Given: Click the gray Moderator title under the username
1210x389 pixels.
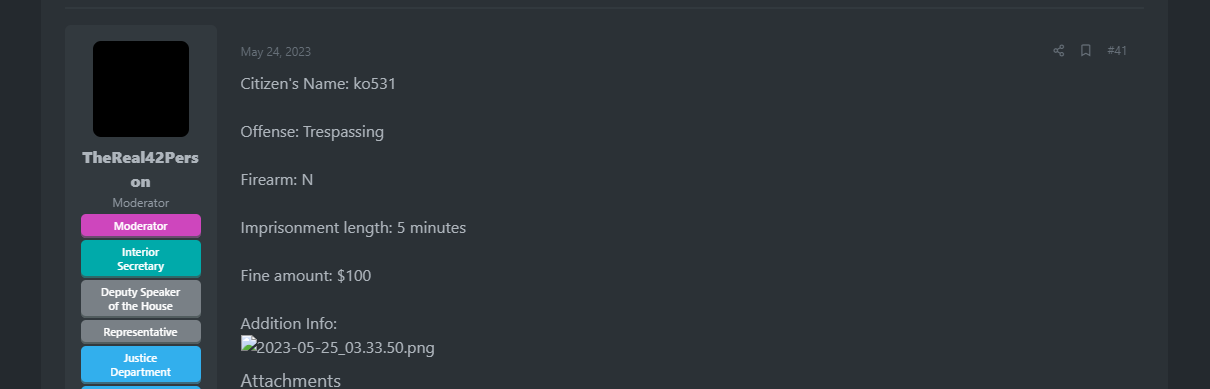Looking at the screenshot, I should tap(141, 203).
